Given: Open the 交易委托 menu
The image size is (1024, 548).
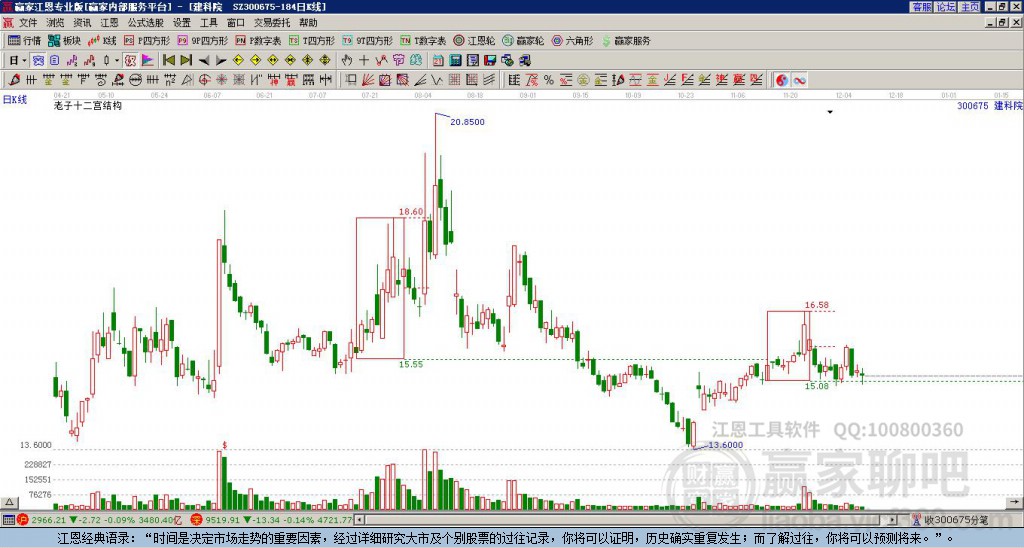Looking at the screenshot, I should [272, 23].
